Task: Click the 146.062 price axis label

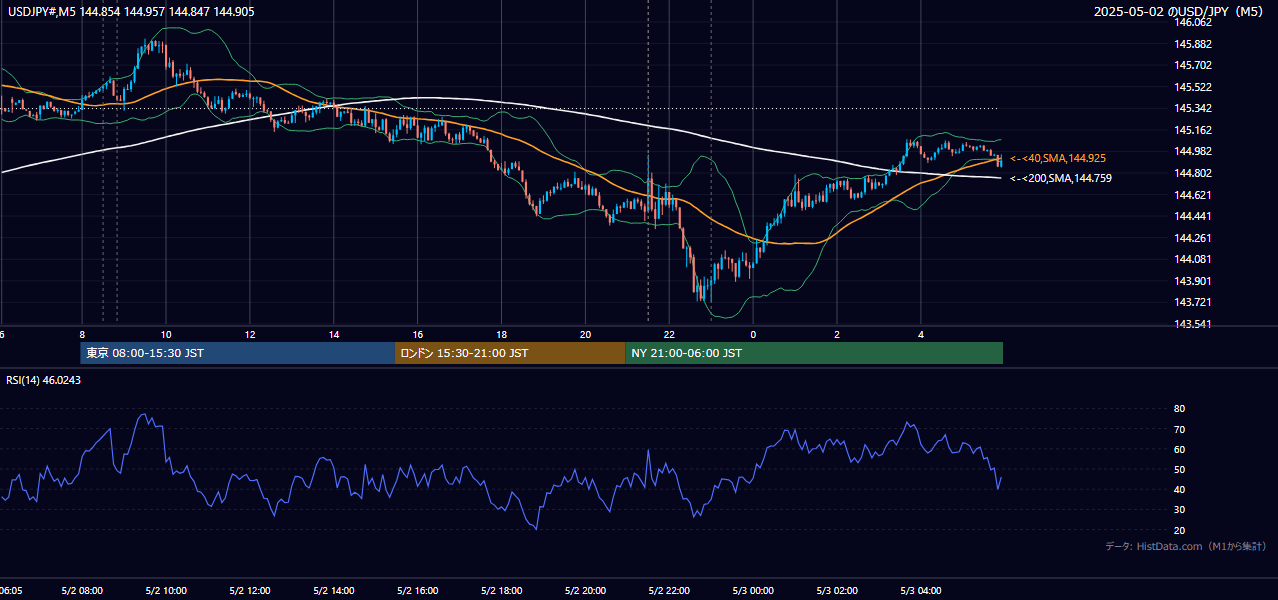Action: [1192, 22]
